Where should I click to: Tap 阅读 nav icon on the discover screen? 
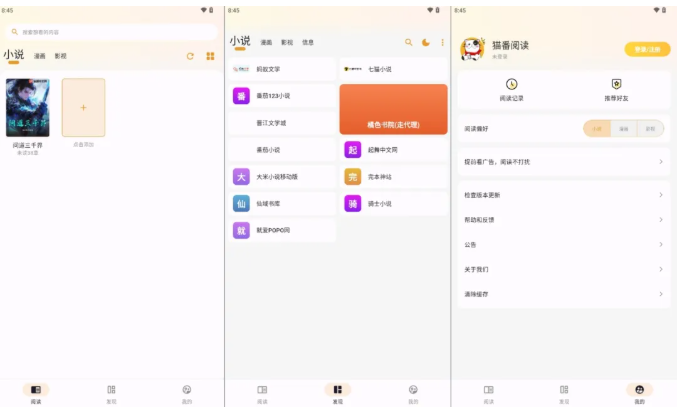pos(262,390)
